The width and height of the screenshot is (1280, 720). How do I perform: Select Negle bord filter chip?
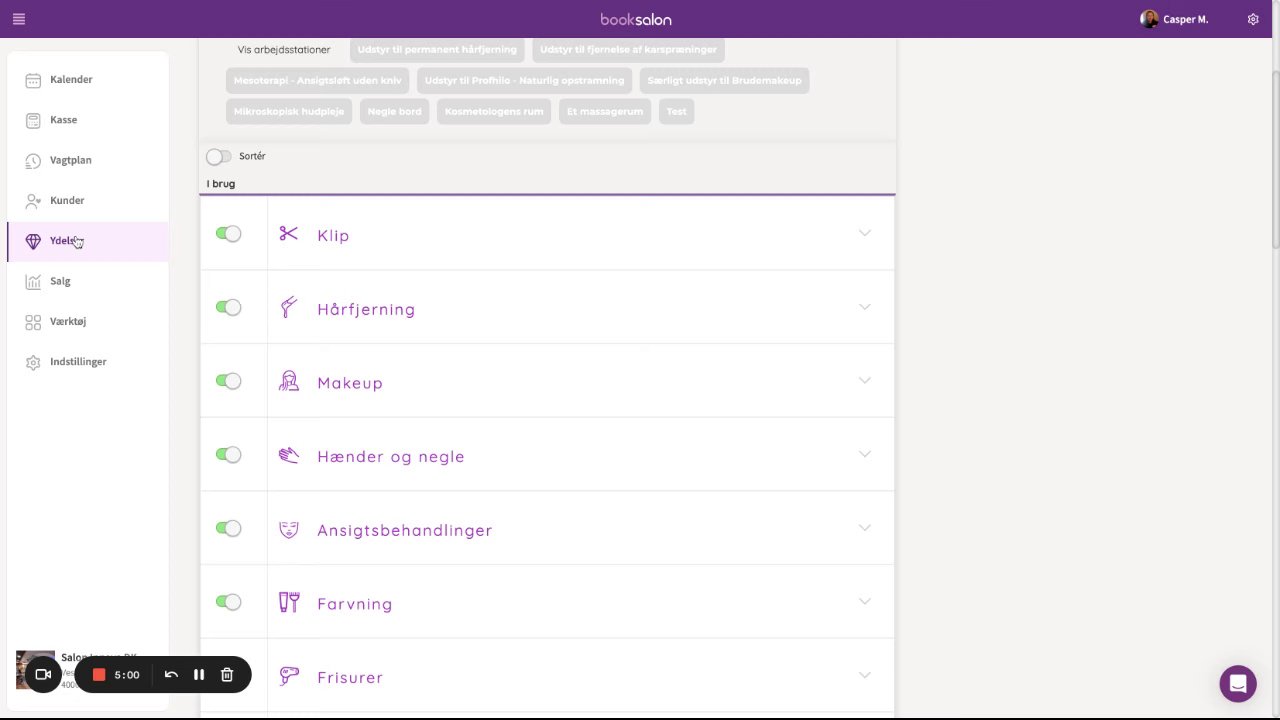tap(394, 111)
